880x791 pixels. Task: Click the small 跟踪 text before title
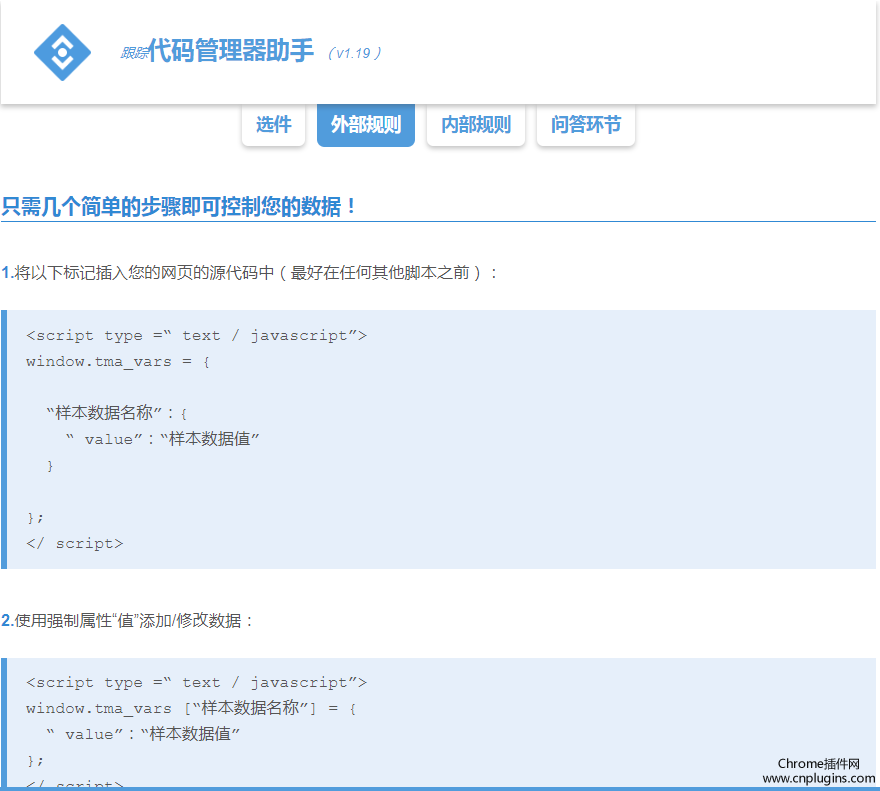tap(134, 54)
